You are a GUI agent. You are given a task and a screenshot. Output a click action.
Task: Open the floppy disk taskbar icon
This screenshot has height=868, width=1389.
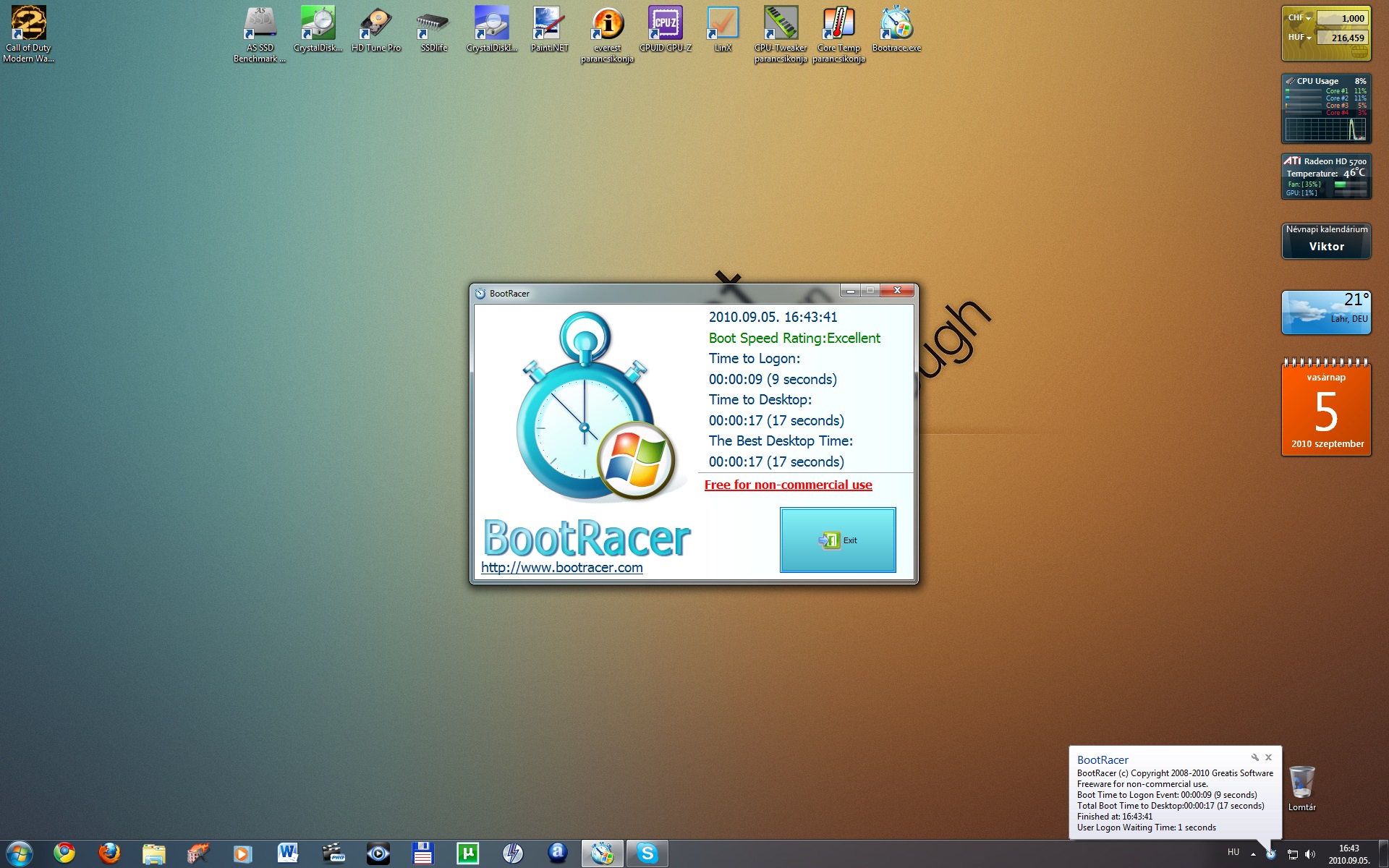[x=422, y=854]
